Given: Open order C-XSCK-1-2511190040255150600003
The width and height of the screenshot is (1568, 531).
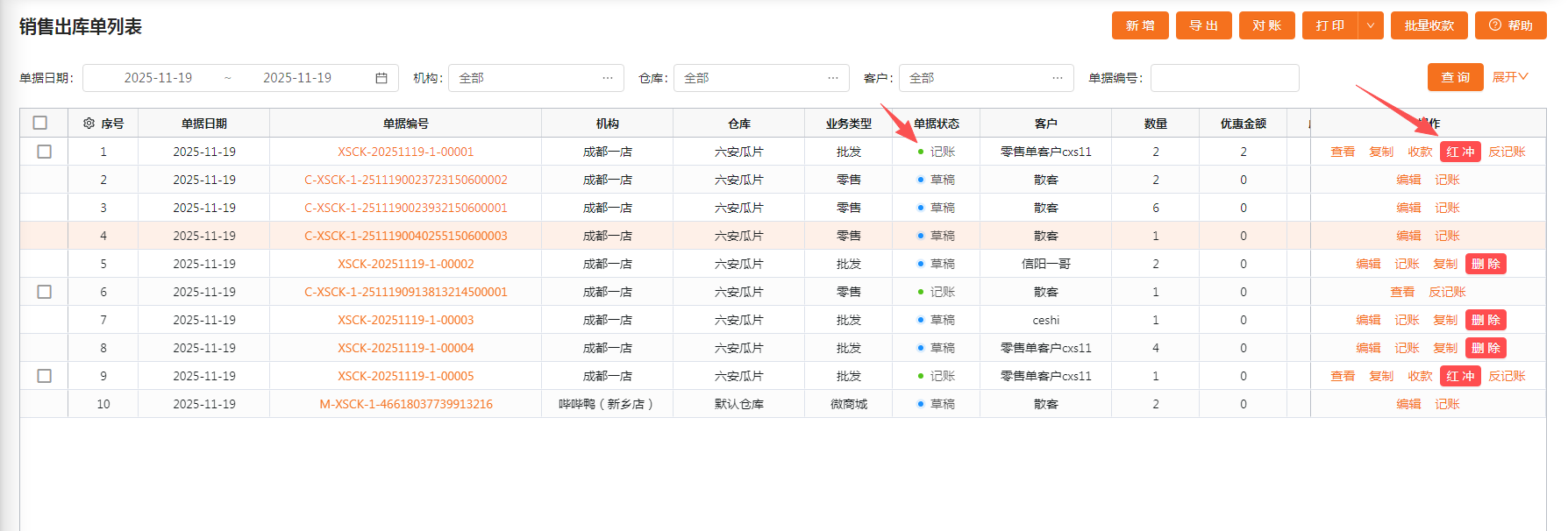Looking at the screenshot, I should [x=406, y=236].
